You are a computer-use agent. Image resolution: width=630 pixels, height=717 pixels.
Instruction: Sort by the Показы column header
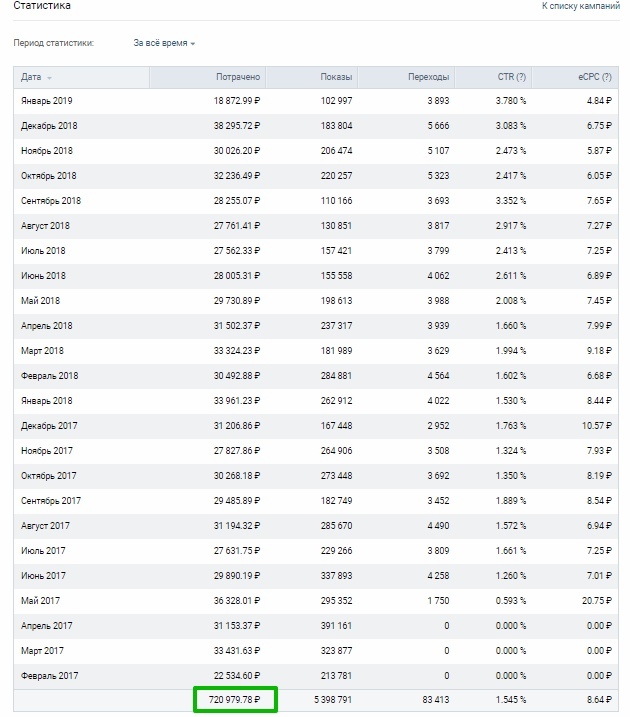[x=336, y=77]
